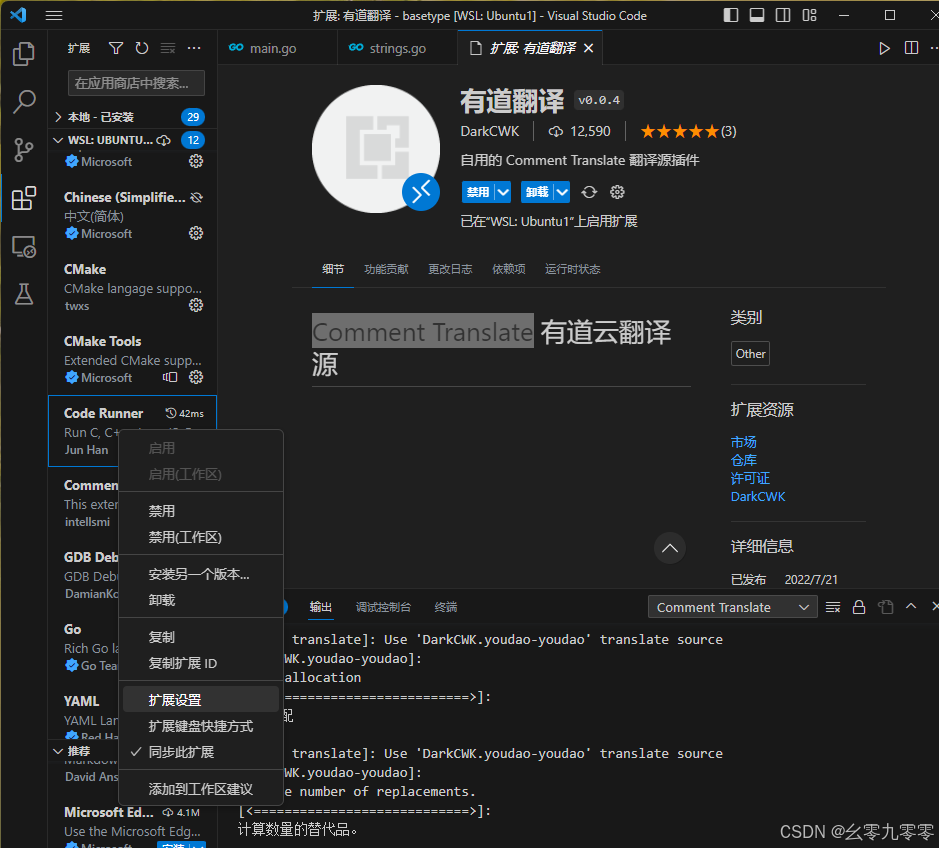Customize layout icon in title bar
Viewport: 939px width, 848px height.
point(809,16)
